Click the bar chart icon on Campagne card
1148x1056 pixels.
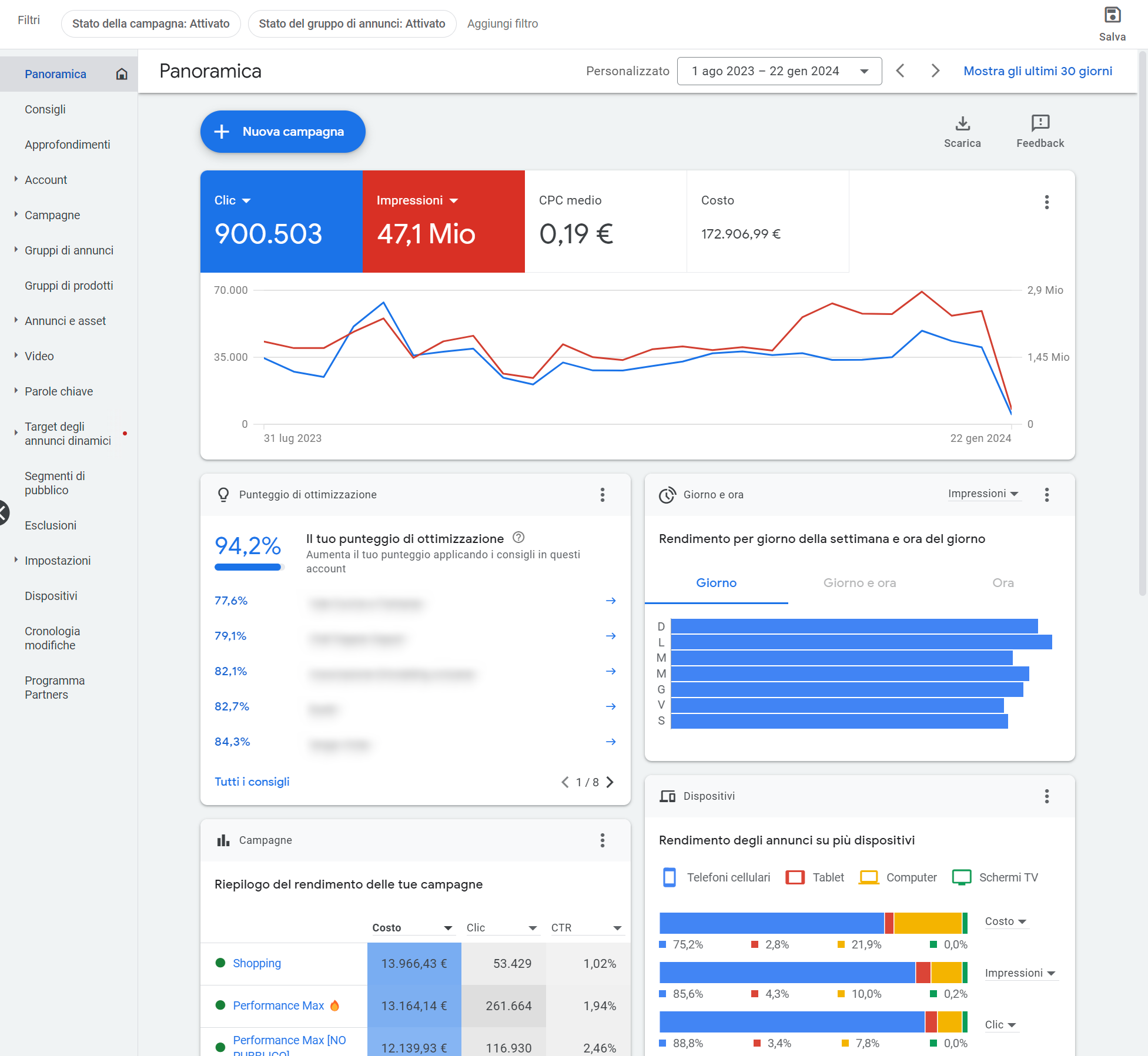223,840
